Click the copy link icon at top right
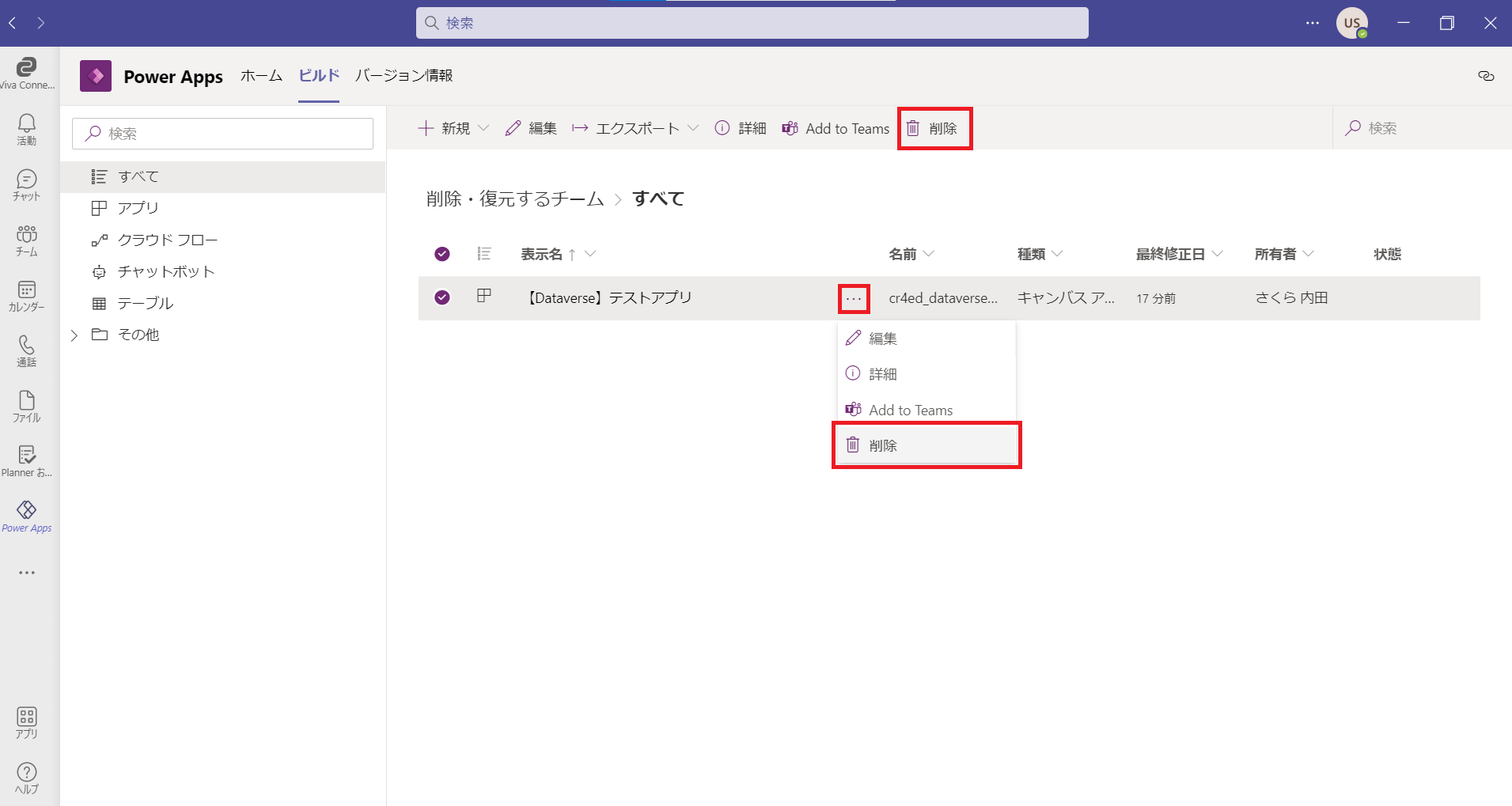1512x806 pixels. click(1486, 76)
